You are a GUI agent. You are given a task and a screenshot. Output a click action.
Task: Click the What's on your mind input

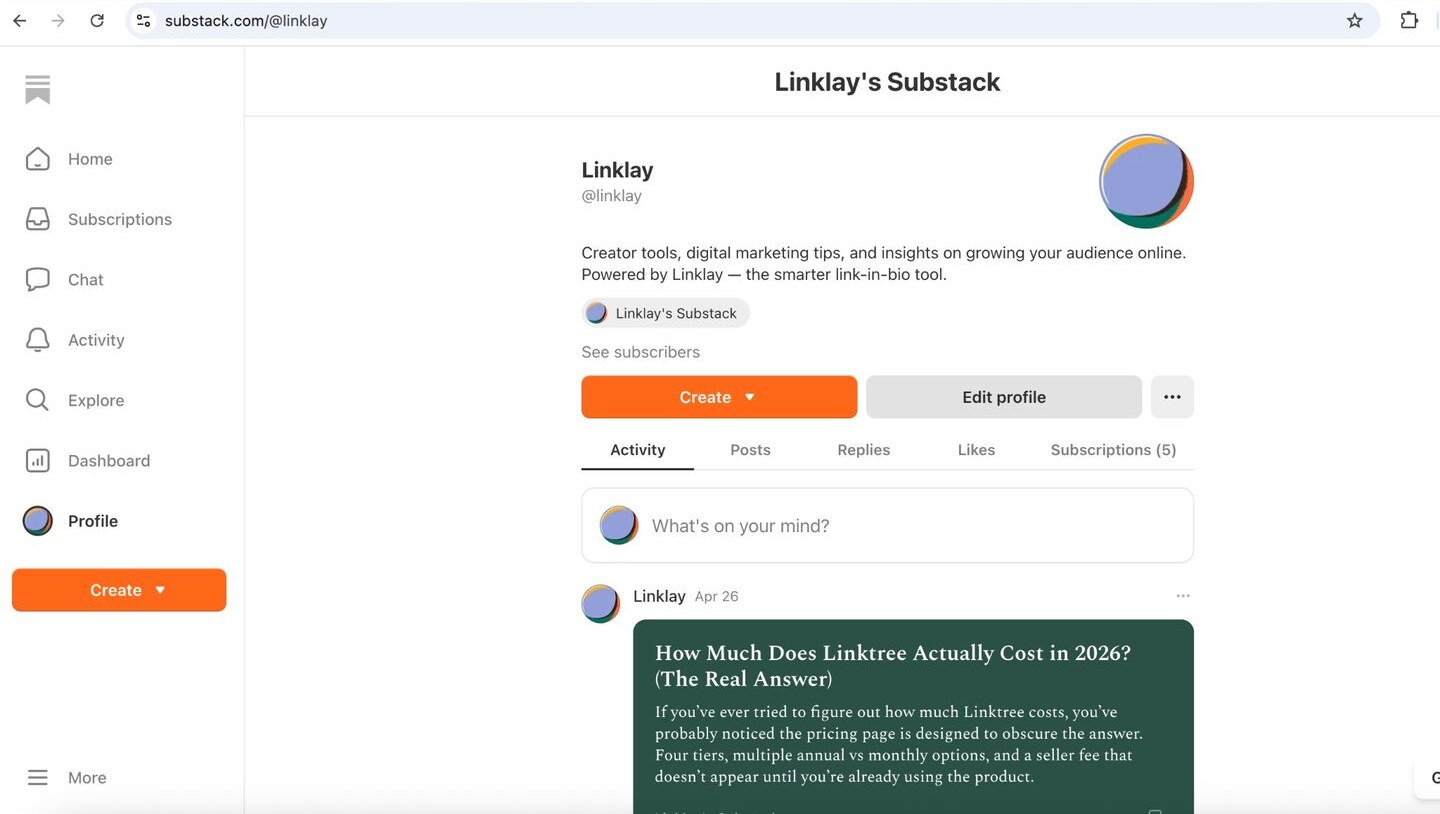click(887, 525)
